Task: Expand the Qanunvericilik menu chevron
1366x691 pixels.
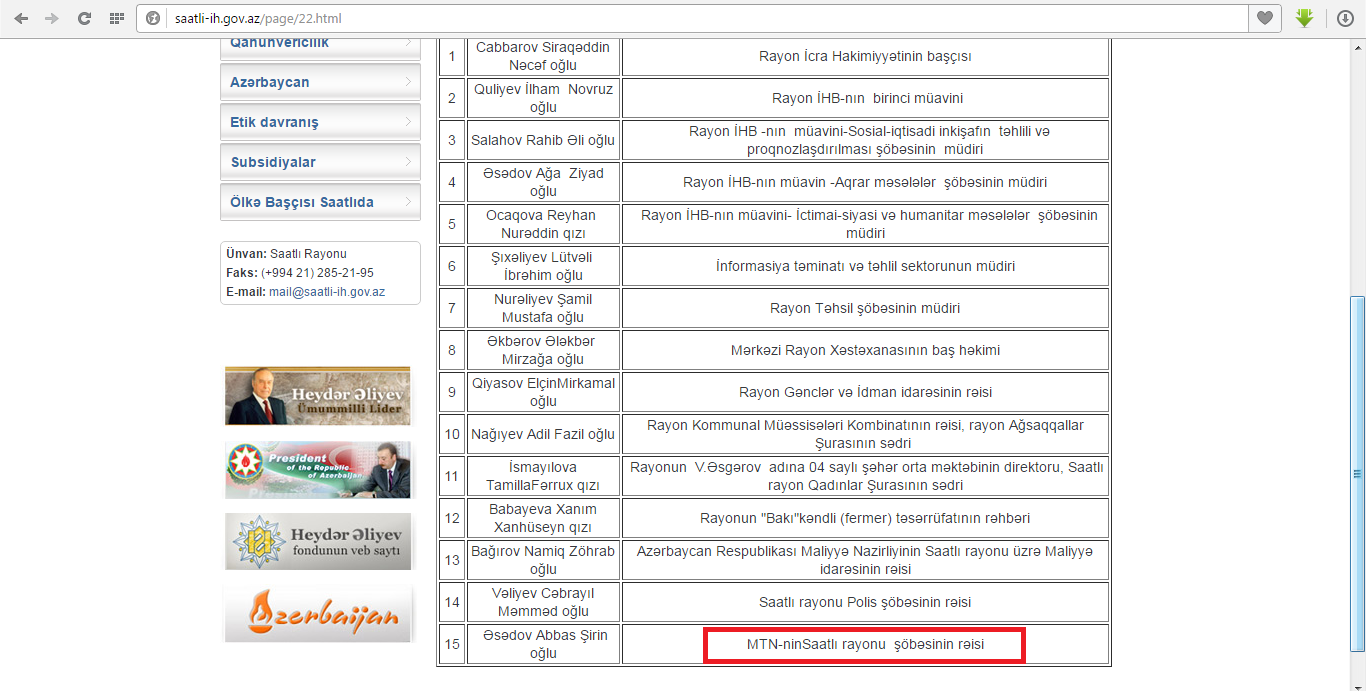Action: [x=408, y=43]
